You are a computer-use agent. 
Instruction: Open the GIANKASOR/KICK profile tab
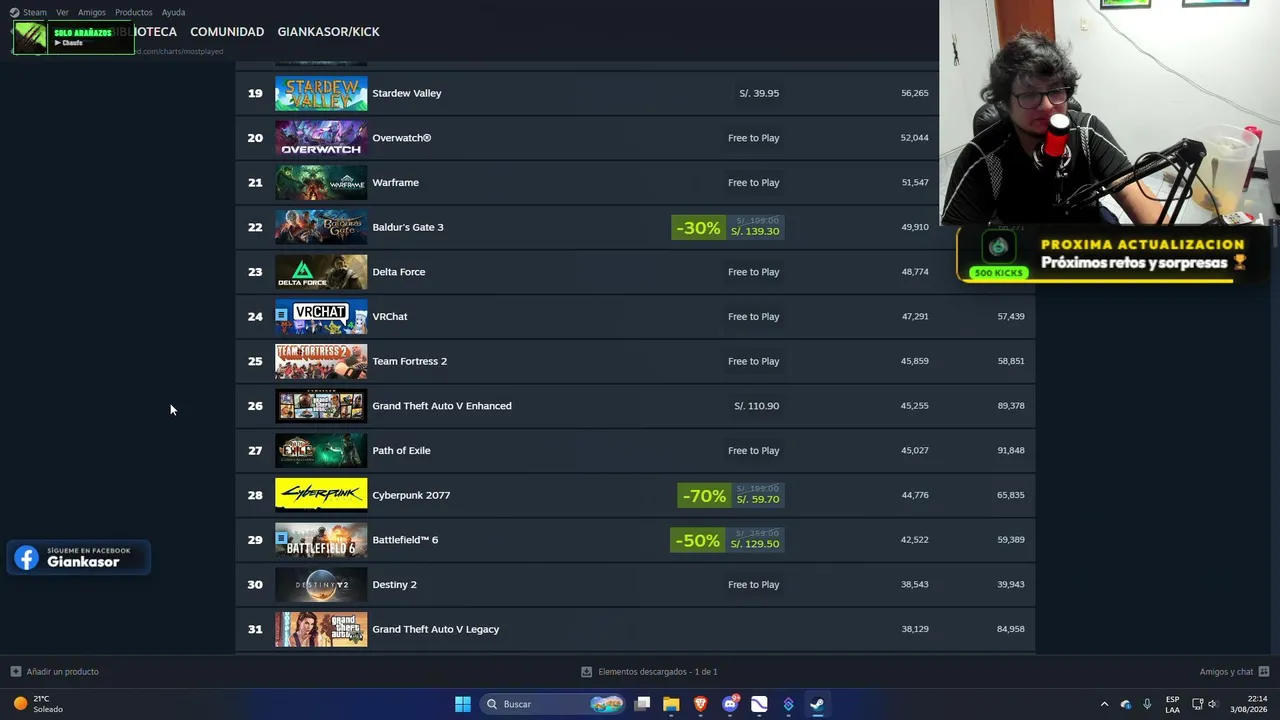[x=328, y=32]
